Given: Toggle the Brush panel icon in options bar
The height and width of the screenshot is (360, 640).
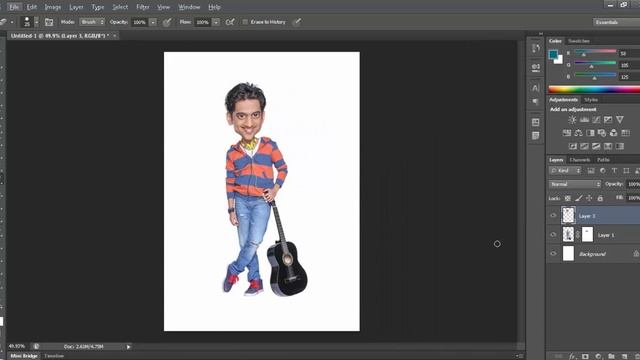Looking at the screenshot, I should click(49, 22).
